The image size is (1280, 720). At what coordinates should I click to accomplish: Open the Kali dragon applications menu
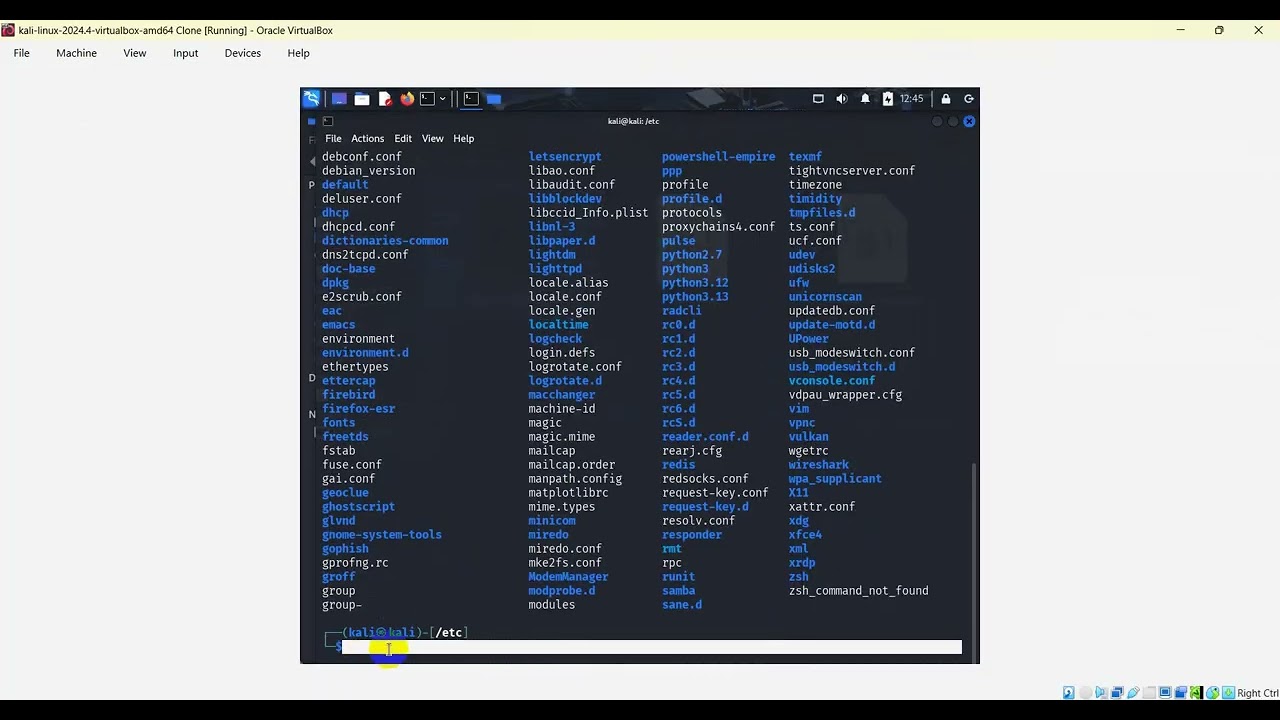[312, 98]
